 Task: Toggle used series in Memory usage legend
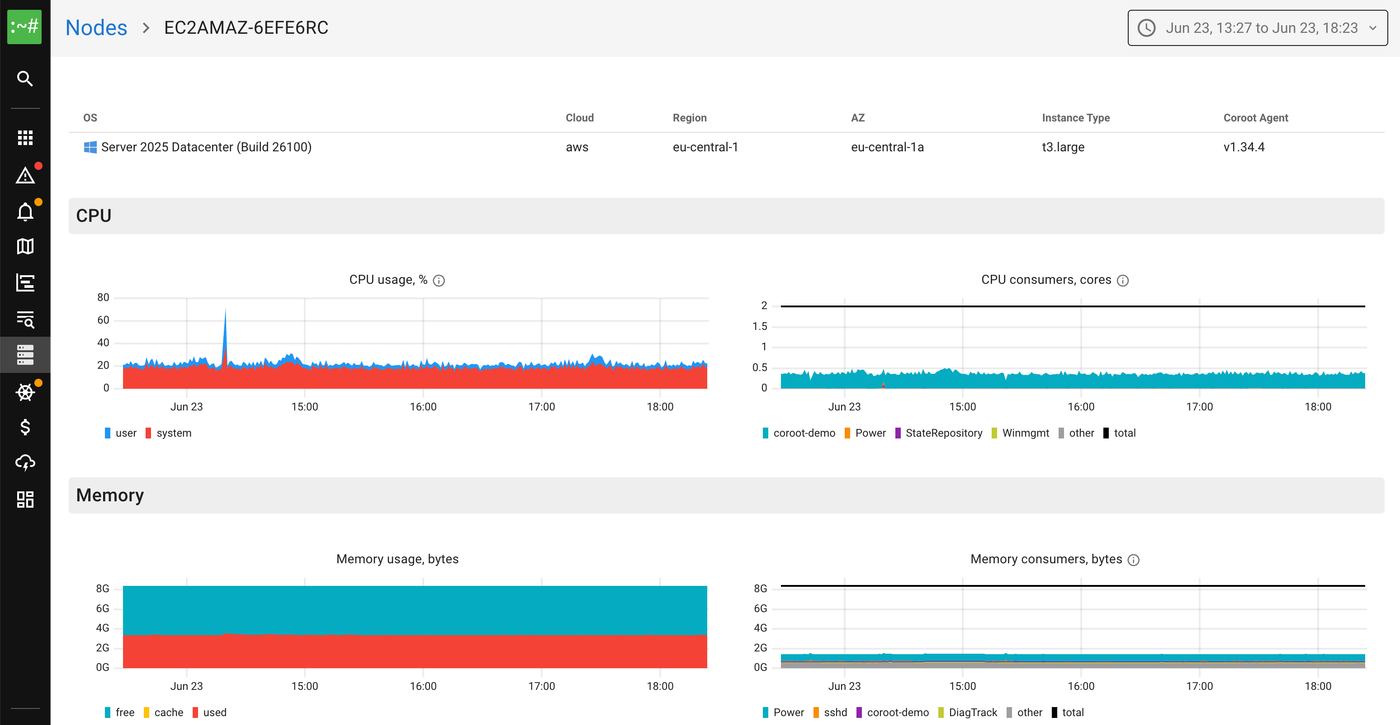[210, 713]
